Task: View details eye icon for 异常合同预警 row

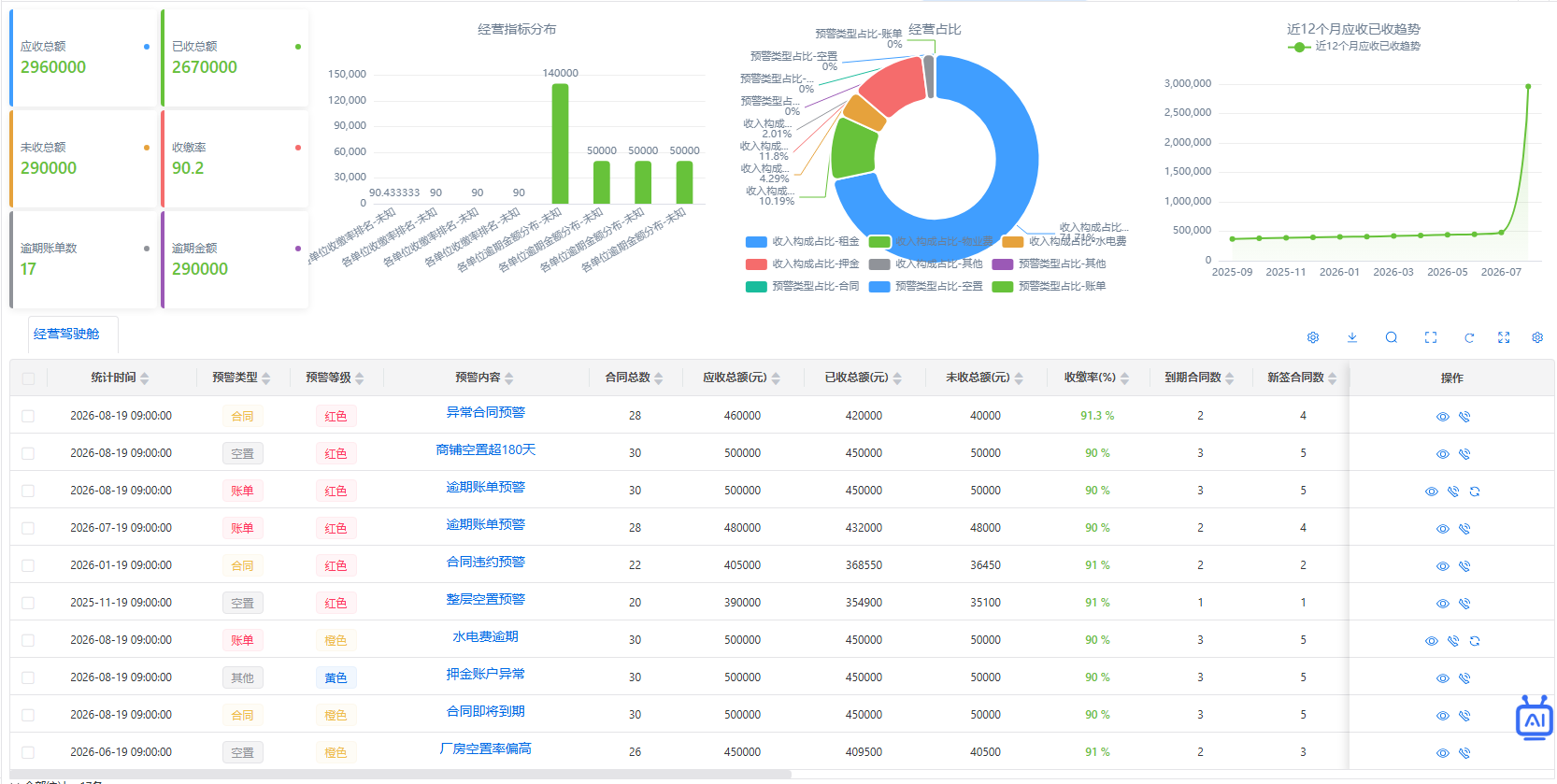Action: [1443, 417]
